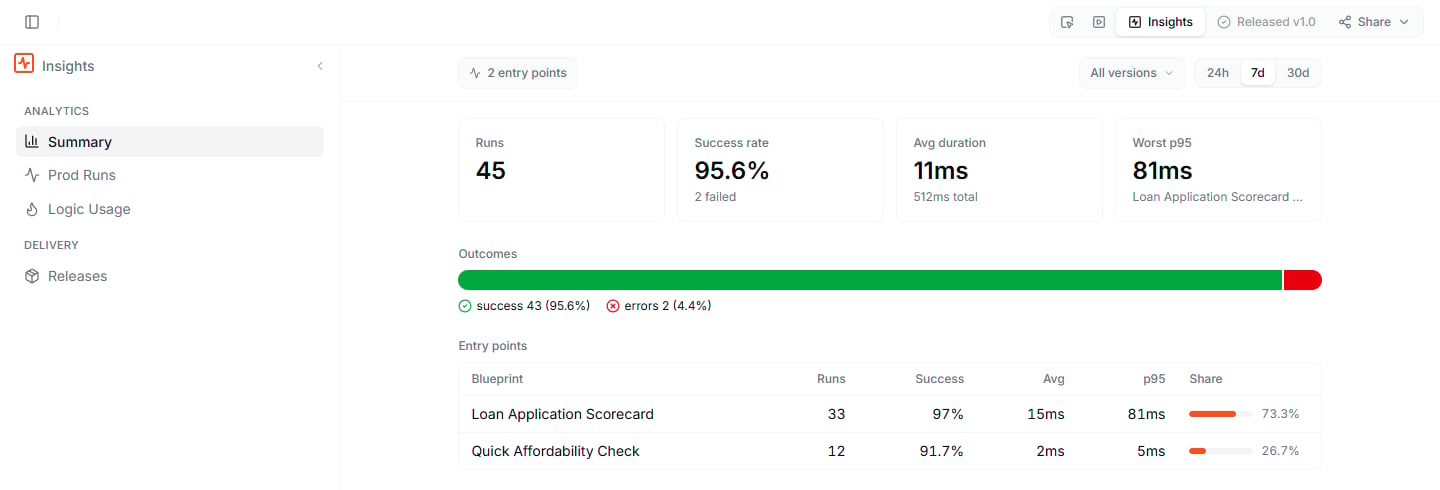This screenshot has height=490, width=1440.
Task: Click the Avg column header
Action: click(1053, 379)
